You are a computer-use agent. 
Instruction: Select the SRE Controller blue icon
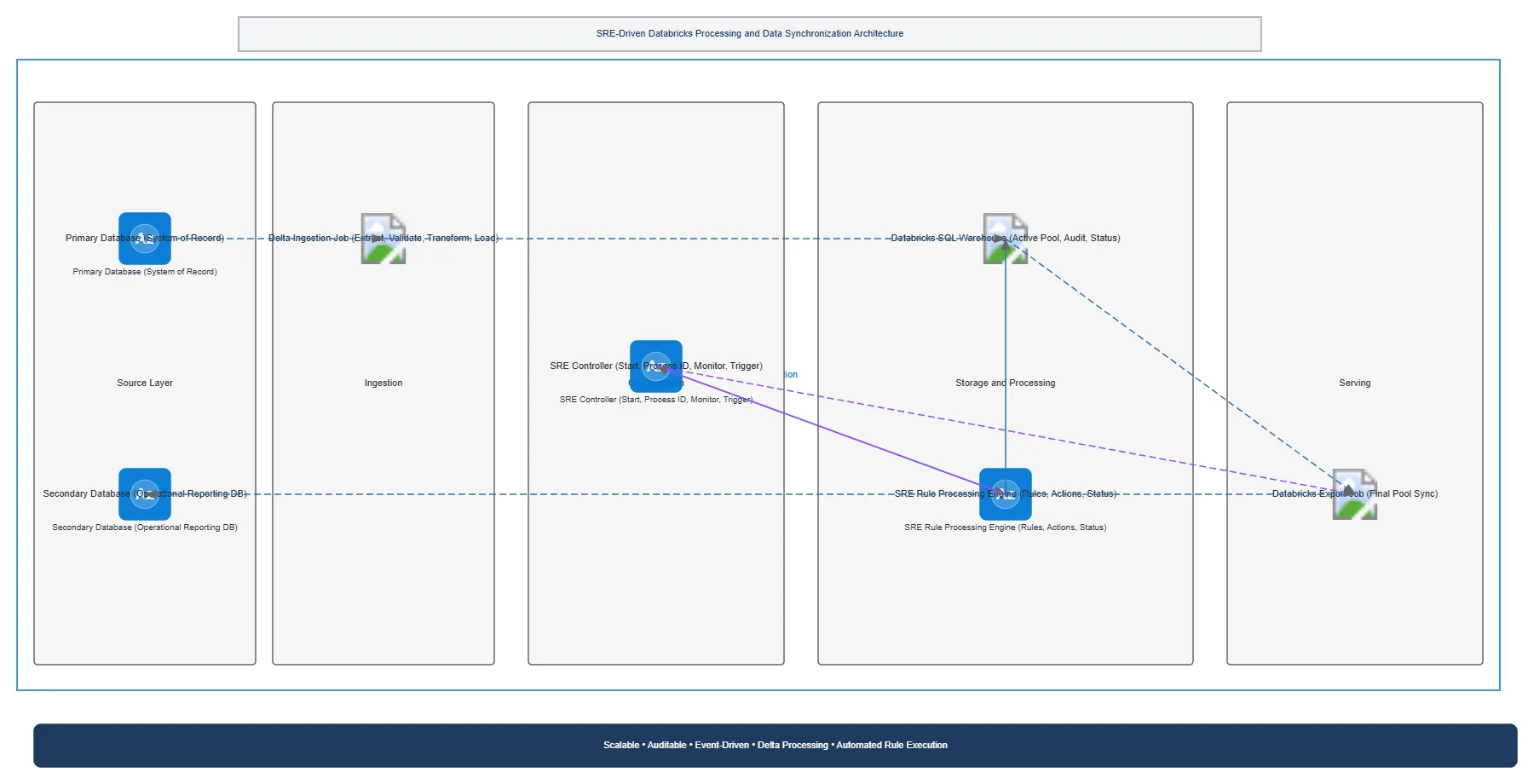pos(656,366)
